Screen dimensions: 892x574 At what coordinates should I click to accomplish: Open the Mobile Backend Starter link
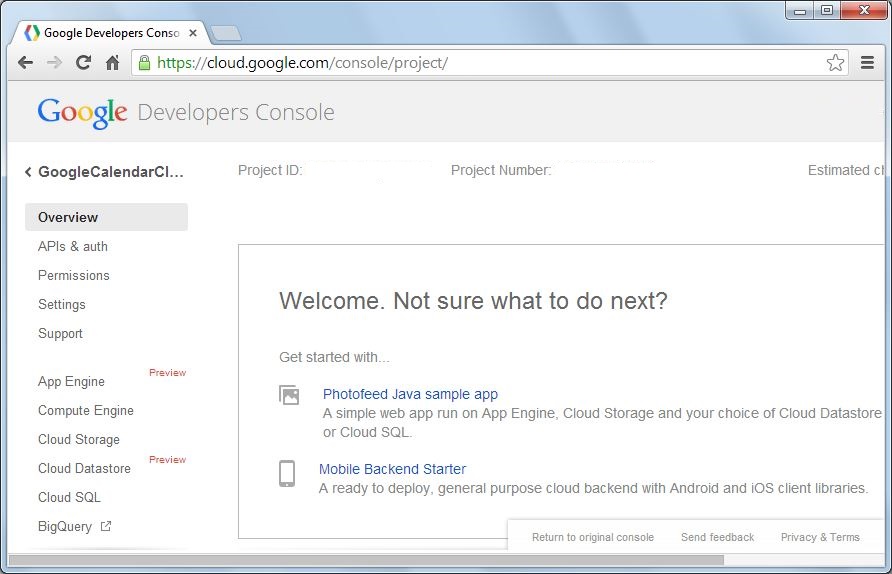click(393, 469)
